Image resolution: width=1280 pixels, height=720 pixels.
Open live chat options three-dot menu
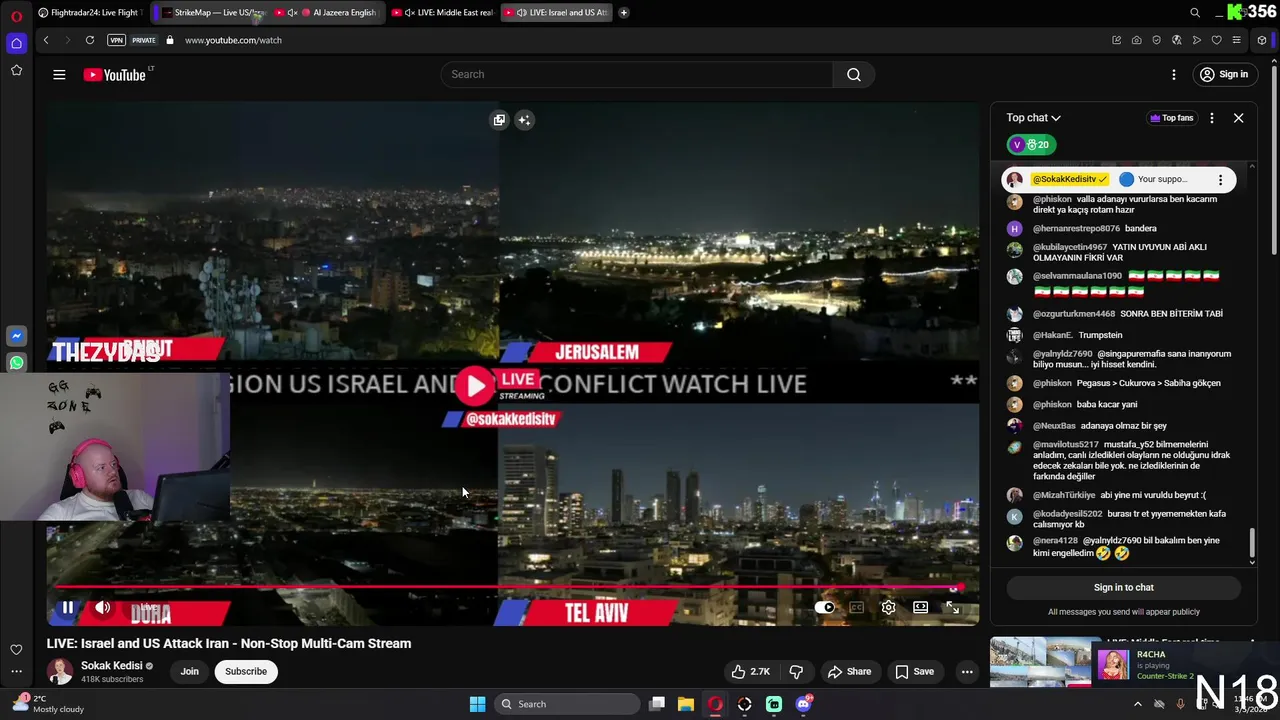click(x=1212, y=118)
